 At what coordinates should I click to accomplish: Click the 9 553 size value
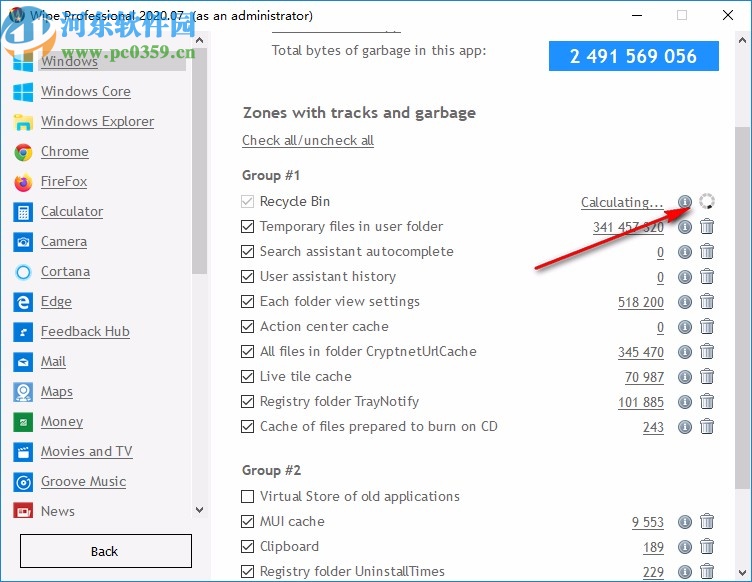tap(648, 522)
